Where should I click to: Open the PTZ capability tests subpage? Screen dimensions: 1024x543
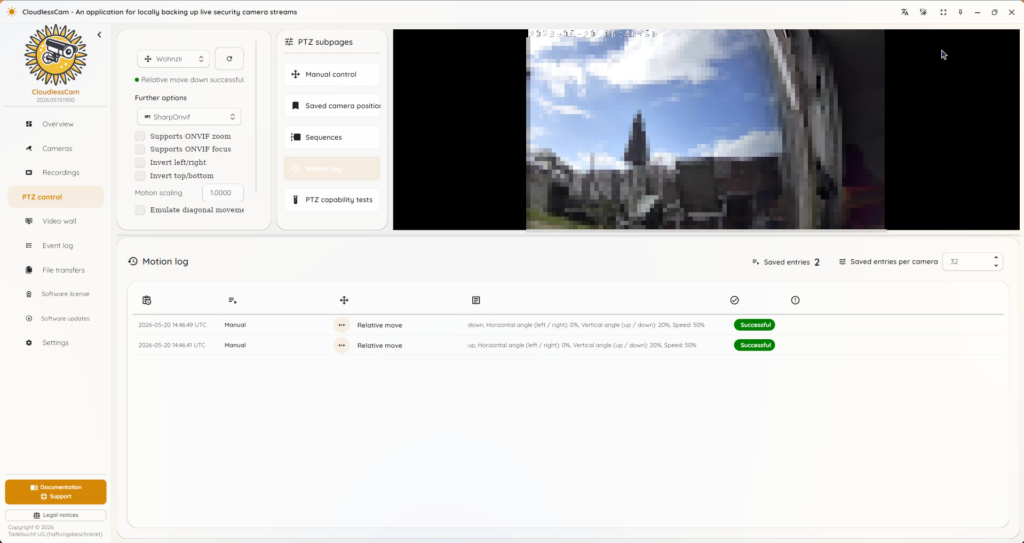tap(332, 200)
